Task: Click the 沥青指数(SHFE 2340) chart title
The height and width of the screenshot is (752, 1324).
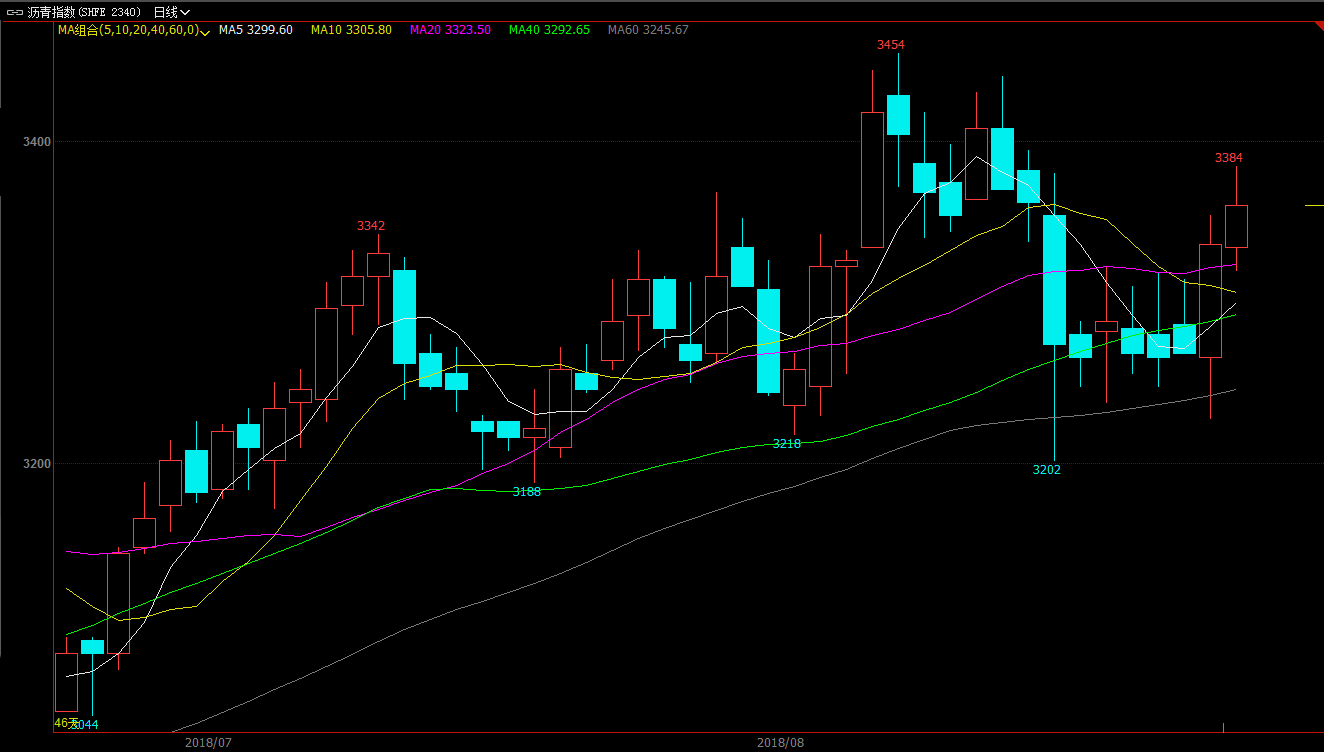Action: pyautogui.click(x=85, y=12)
